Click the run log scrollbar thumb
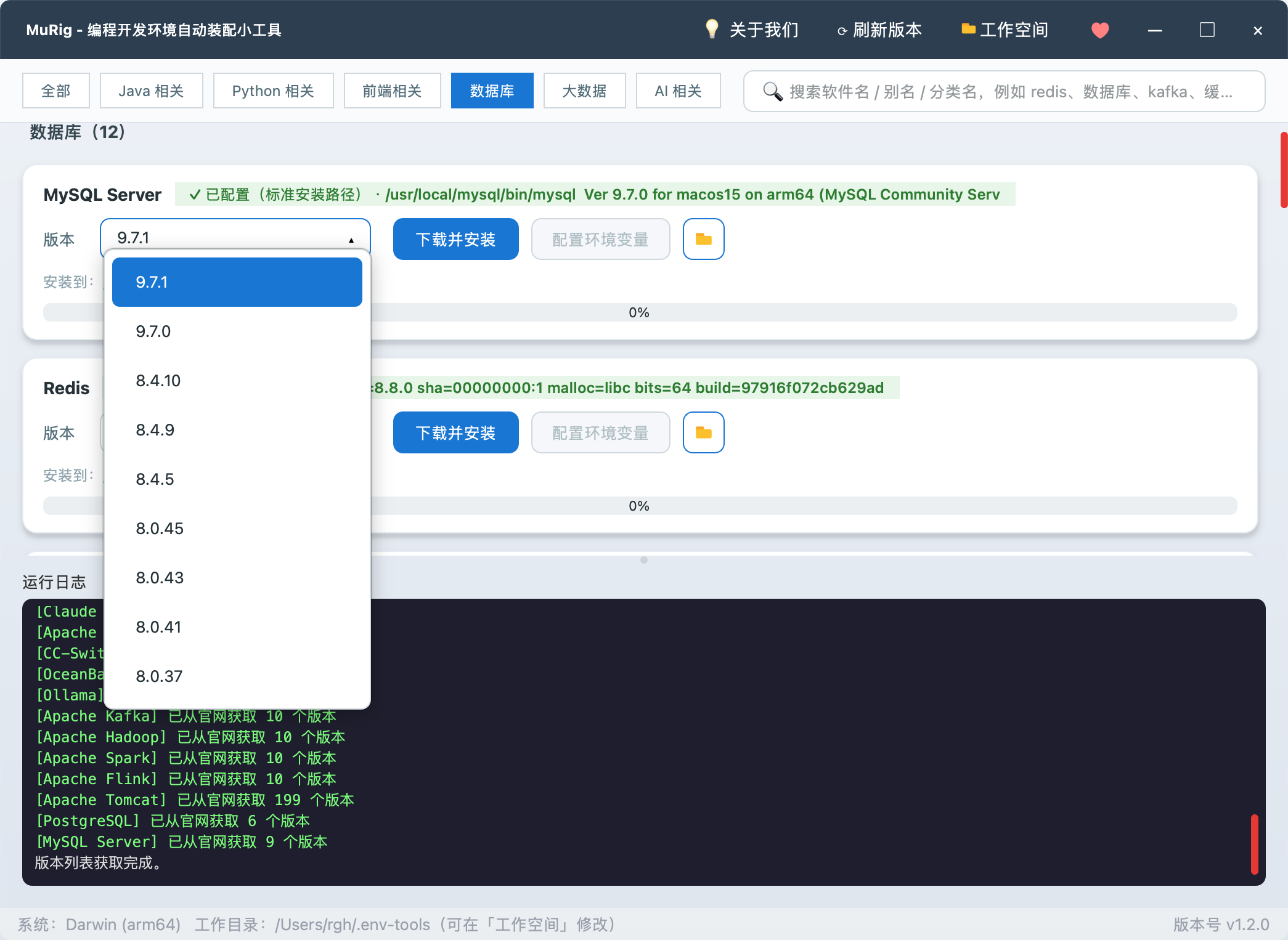 pyautogui.click(x=1254, y=844)
